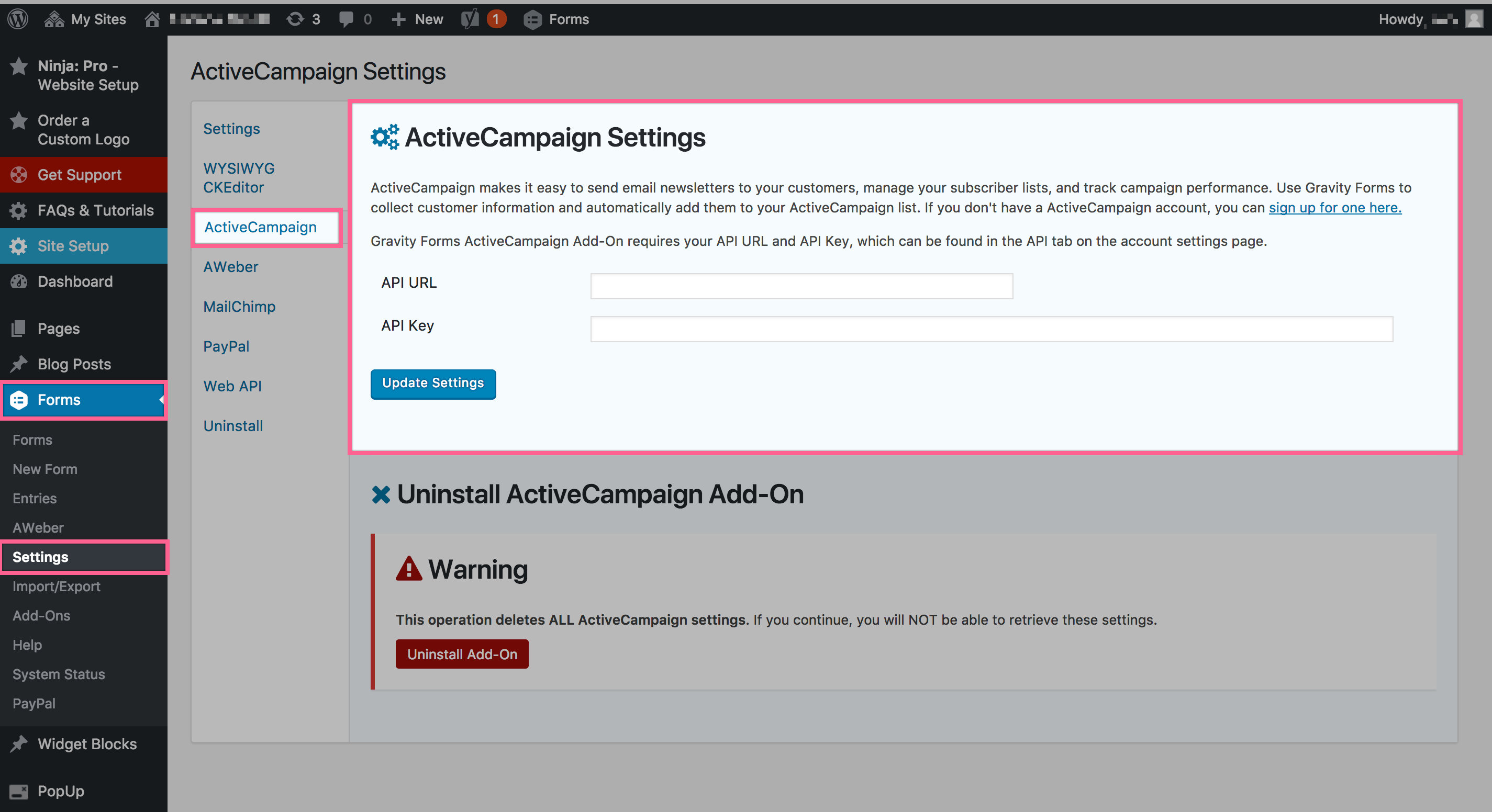Click inside the API URL field
1492x812 pixels.
[x=801, y=287]
